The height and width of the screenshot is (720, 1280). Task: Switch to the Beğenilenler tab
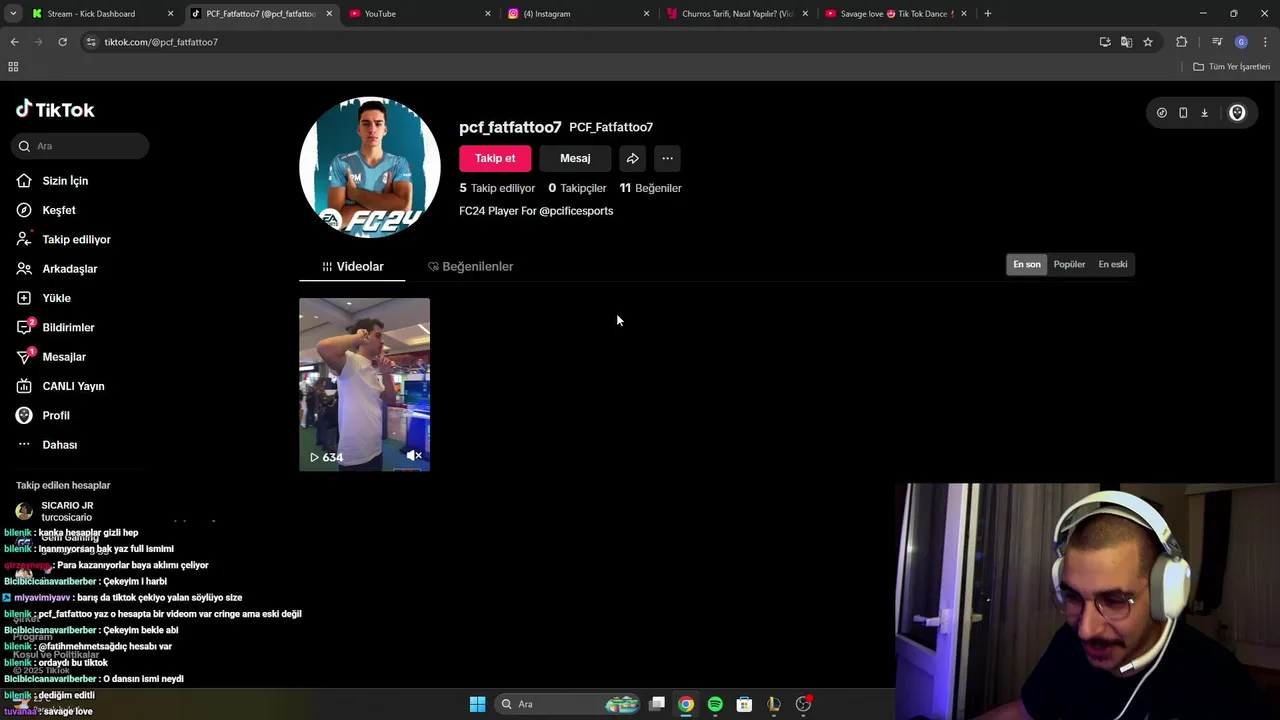point(470,267)
